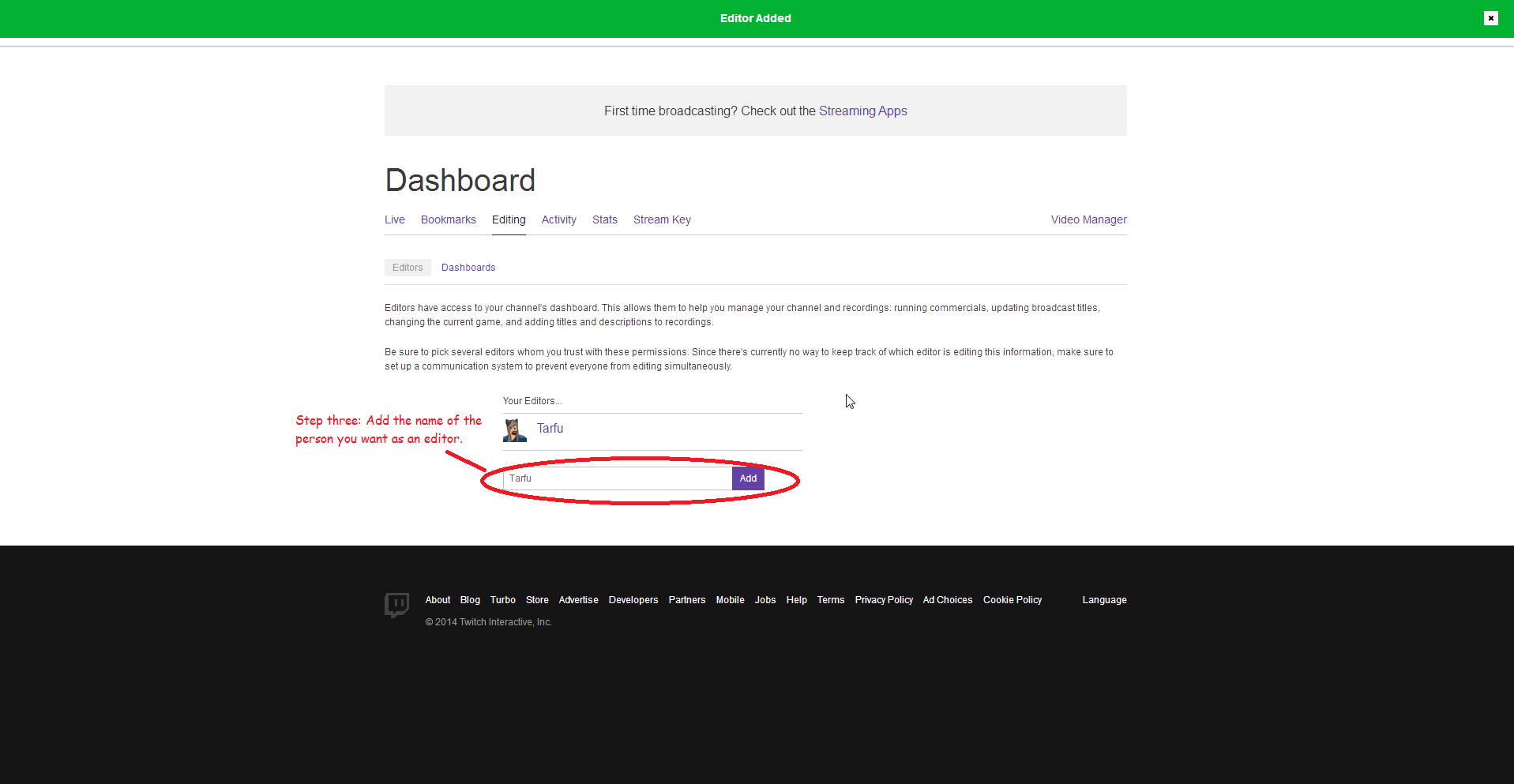
Task: Open the Stream Key tab
Action: click(x=662, y=219)
